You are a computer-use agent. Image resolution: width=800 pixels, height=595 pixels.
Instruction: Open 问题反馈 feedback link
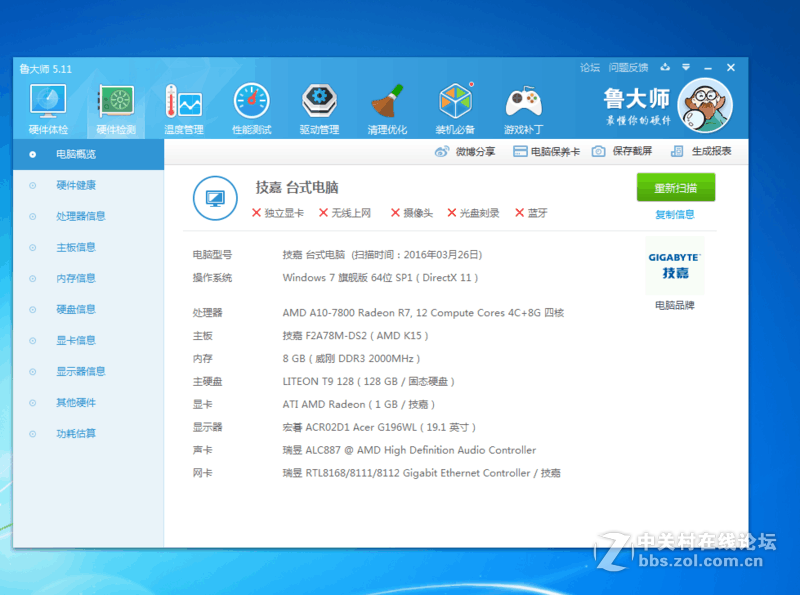628,67
